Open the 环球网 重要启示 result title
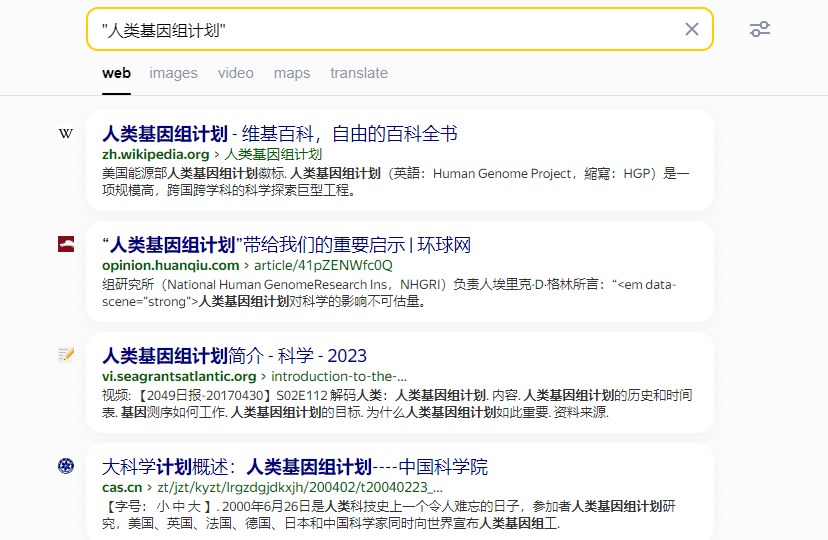 click(286, 245)
